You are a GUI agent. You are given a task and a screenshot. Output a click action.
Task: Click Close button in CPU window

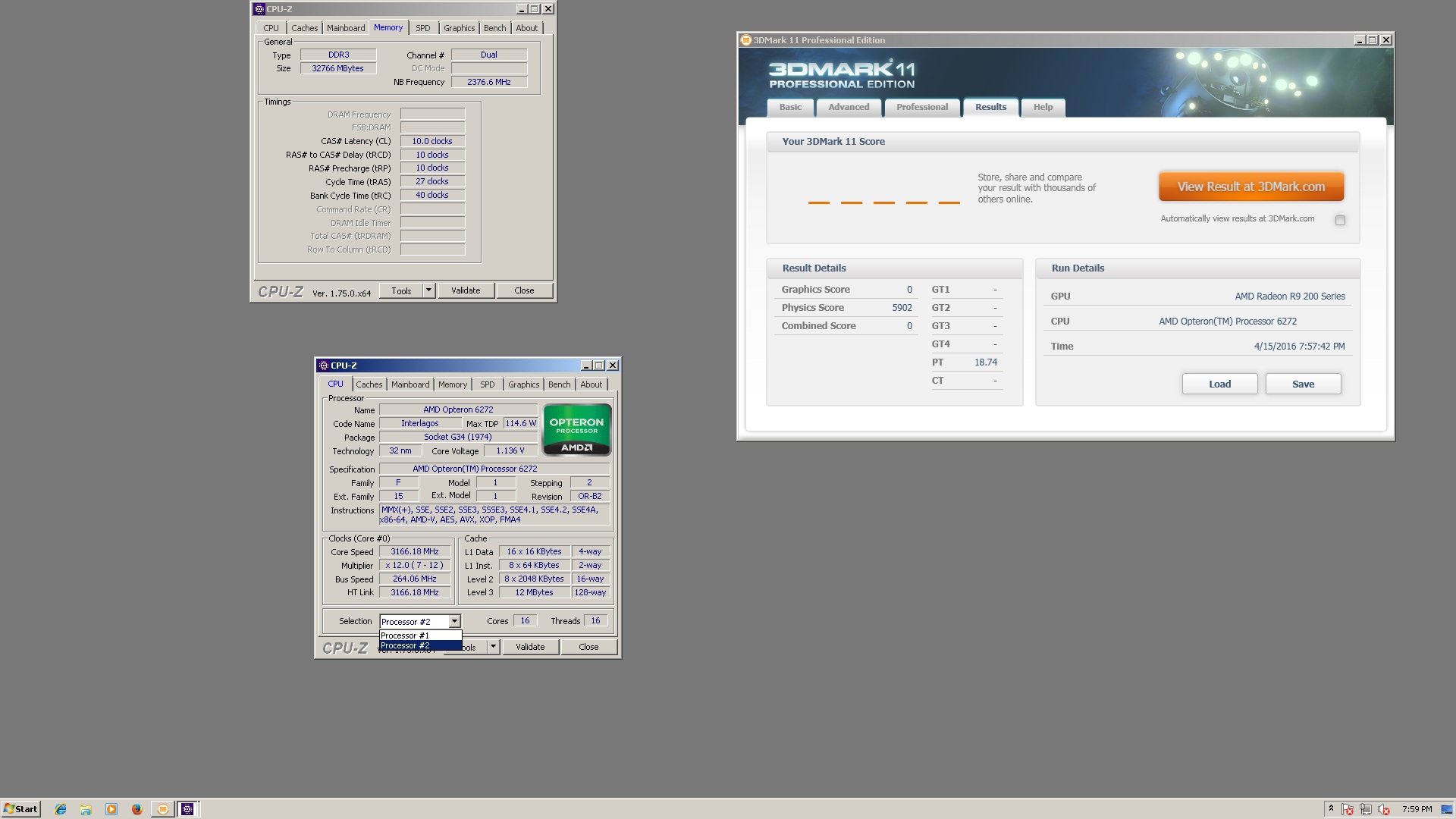coord(588,647)
